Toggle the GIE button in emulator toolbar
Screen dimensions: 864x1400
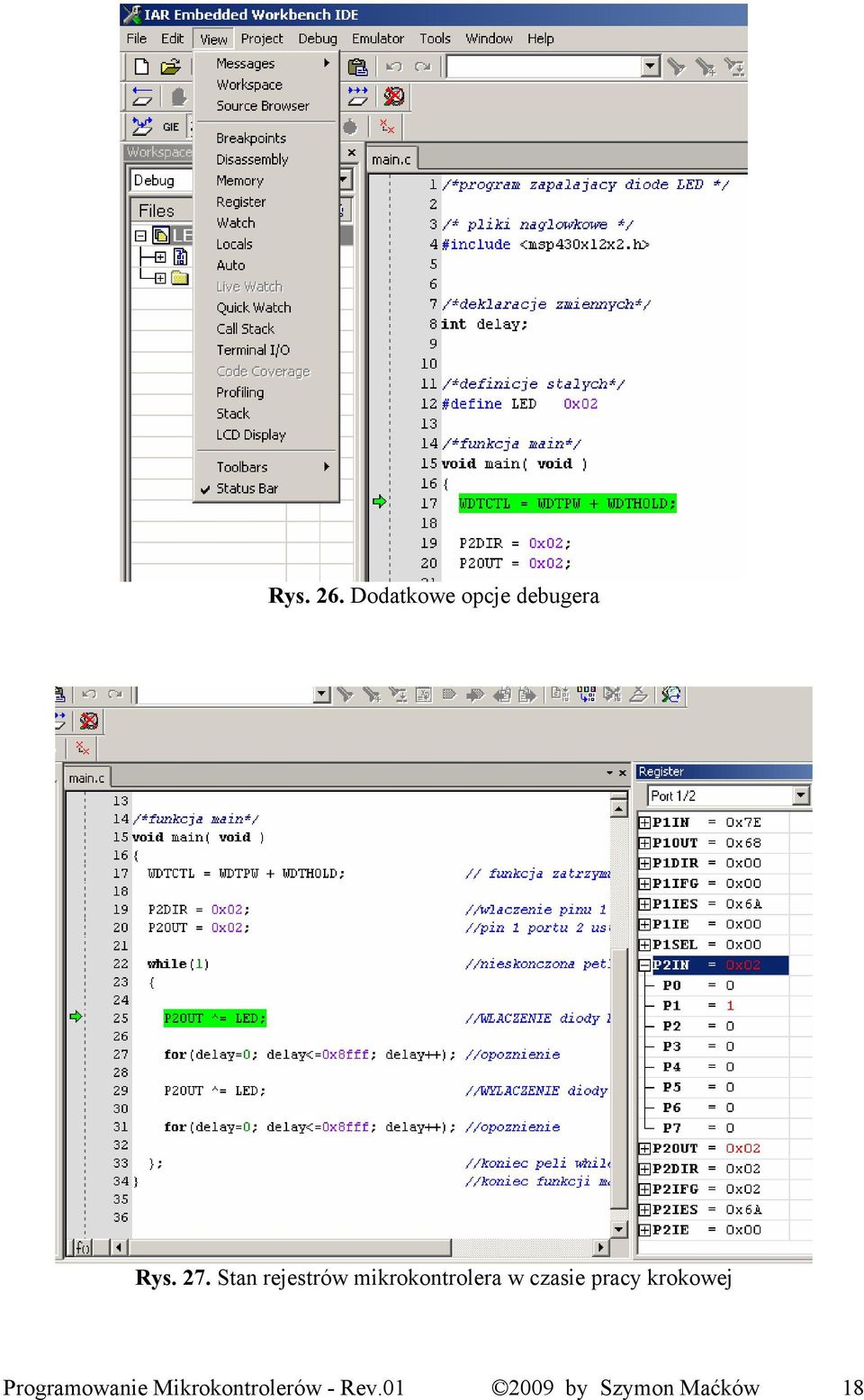coord(171,127)
